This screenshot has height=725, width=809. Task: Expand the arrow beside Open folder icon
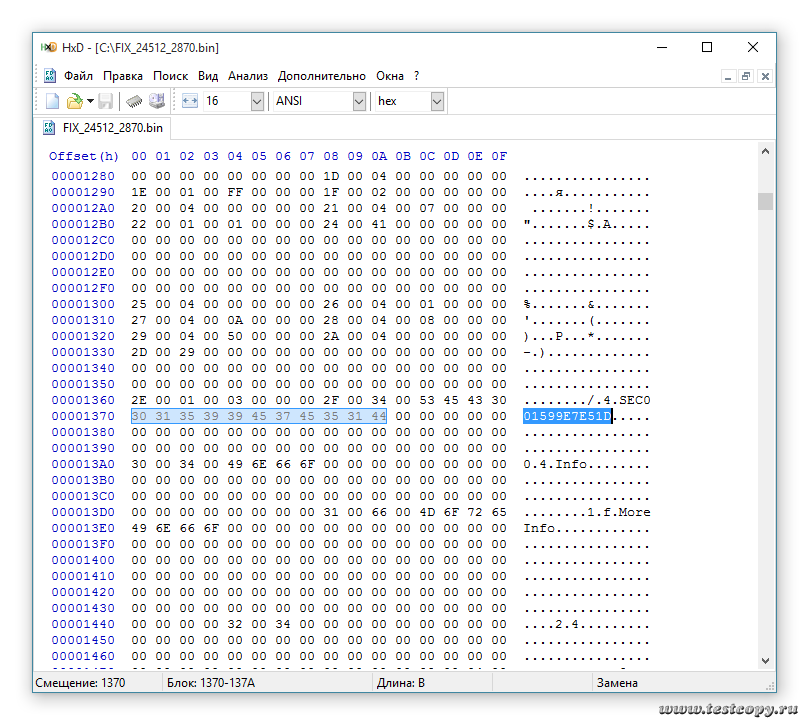pyautogui.click(x=90, y=101)
